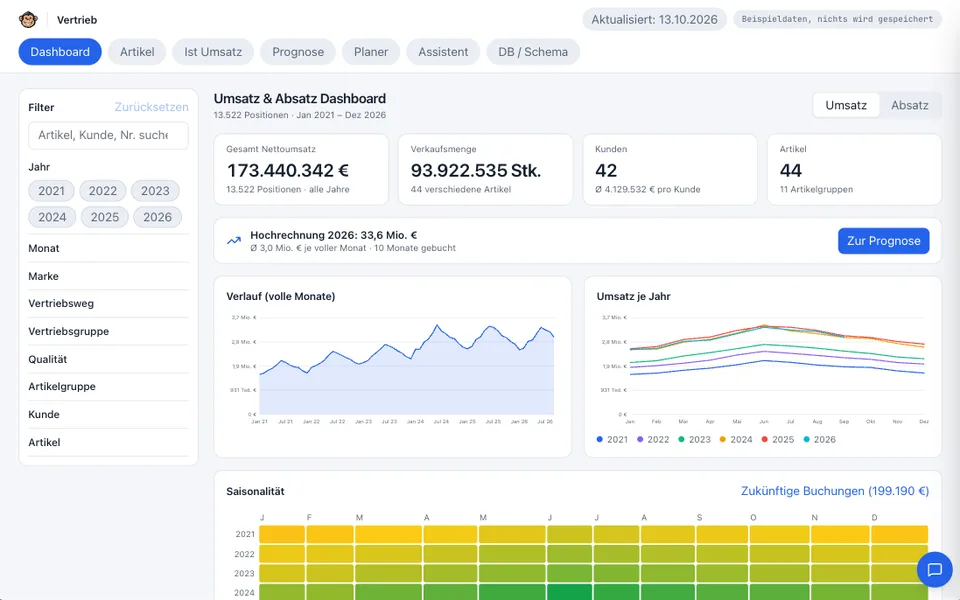Click the Beispieldaten notice badge
This screenshot has width=960, height=600.
coord(837,19)
